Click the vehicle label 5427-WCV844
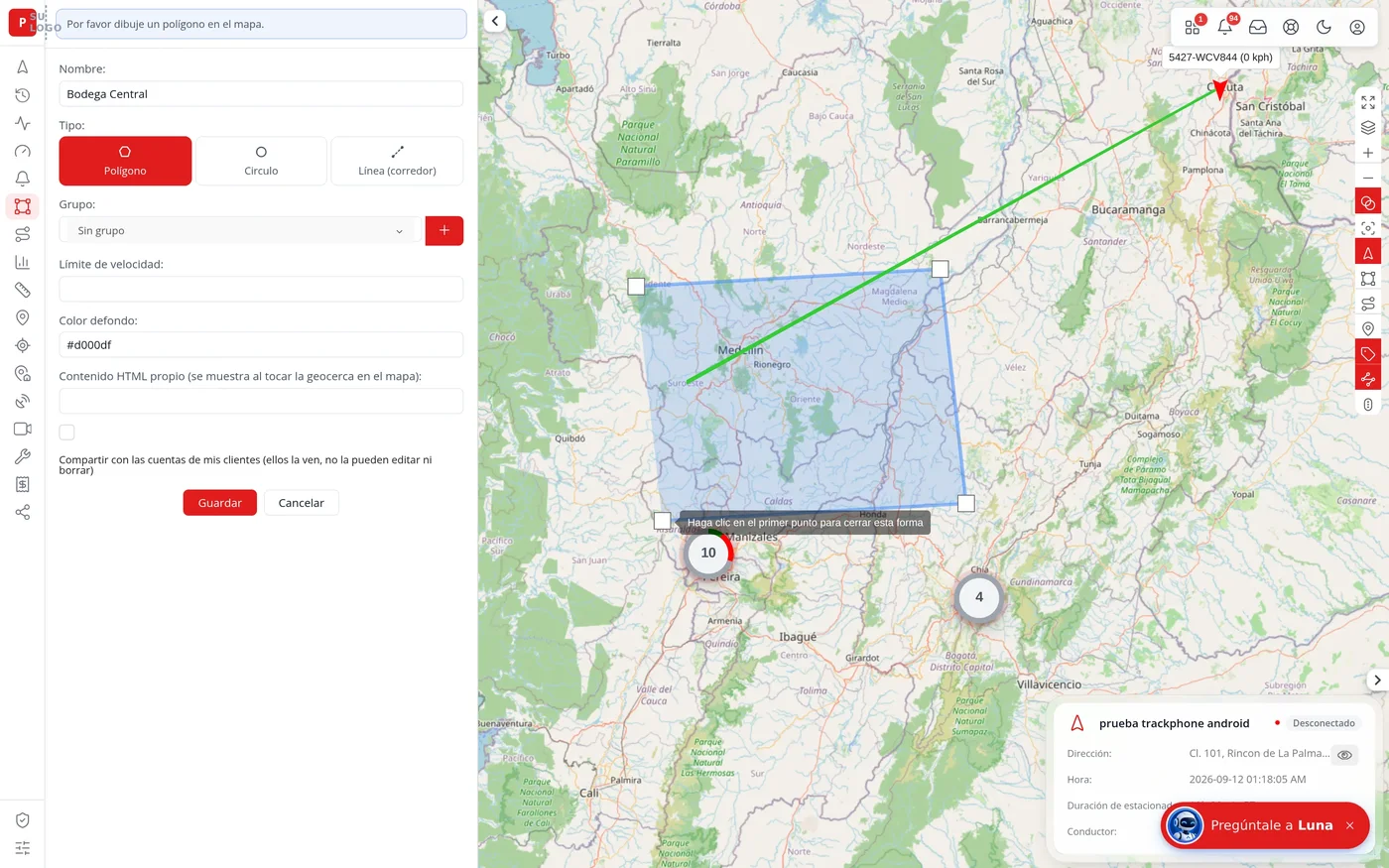The width and height of the screenshot is (1389, 868). pos(1220,58)
